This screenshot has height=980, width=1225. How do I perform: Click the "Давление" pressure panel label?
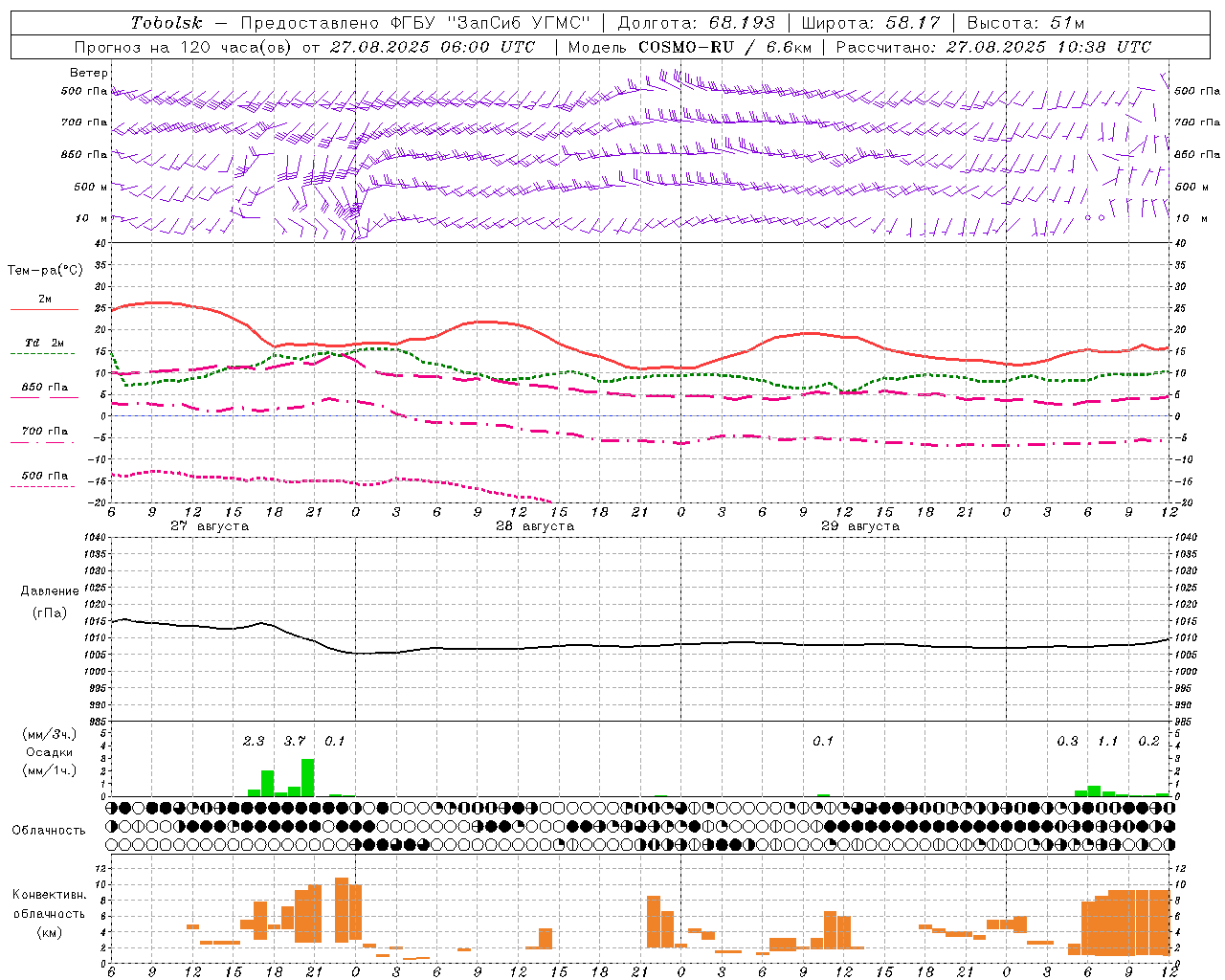coord(48,591)
